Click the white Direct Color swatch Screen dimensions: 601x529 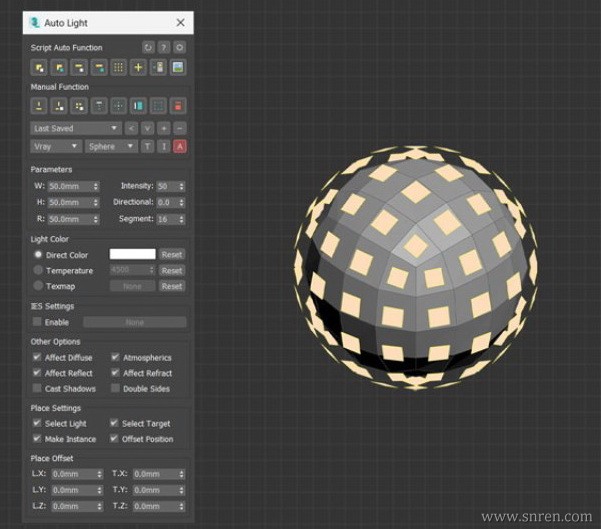(x=132, y=255)
